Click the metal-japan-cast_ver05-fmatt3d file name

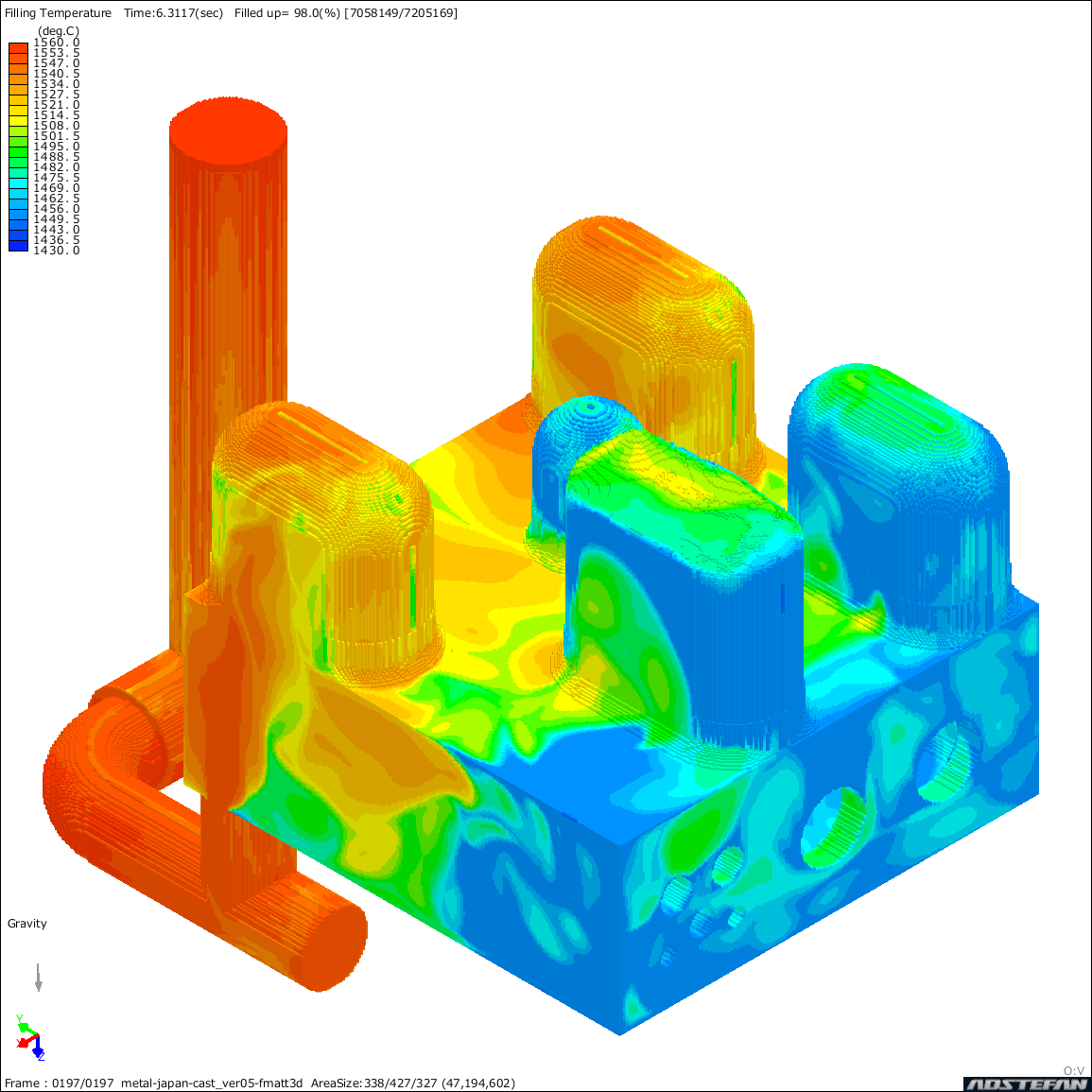(212, 1083)
